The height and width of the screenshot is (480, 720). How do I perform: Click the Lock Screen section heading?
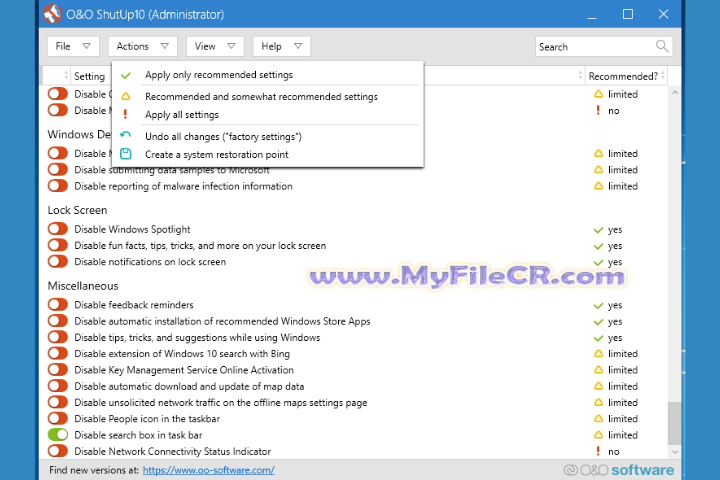click(77, 210)
